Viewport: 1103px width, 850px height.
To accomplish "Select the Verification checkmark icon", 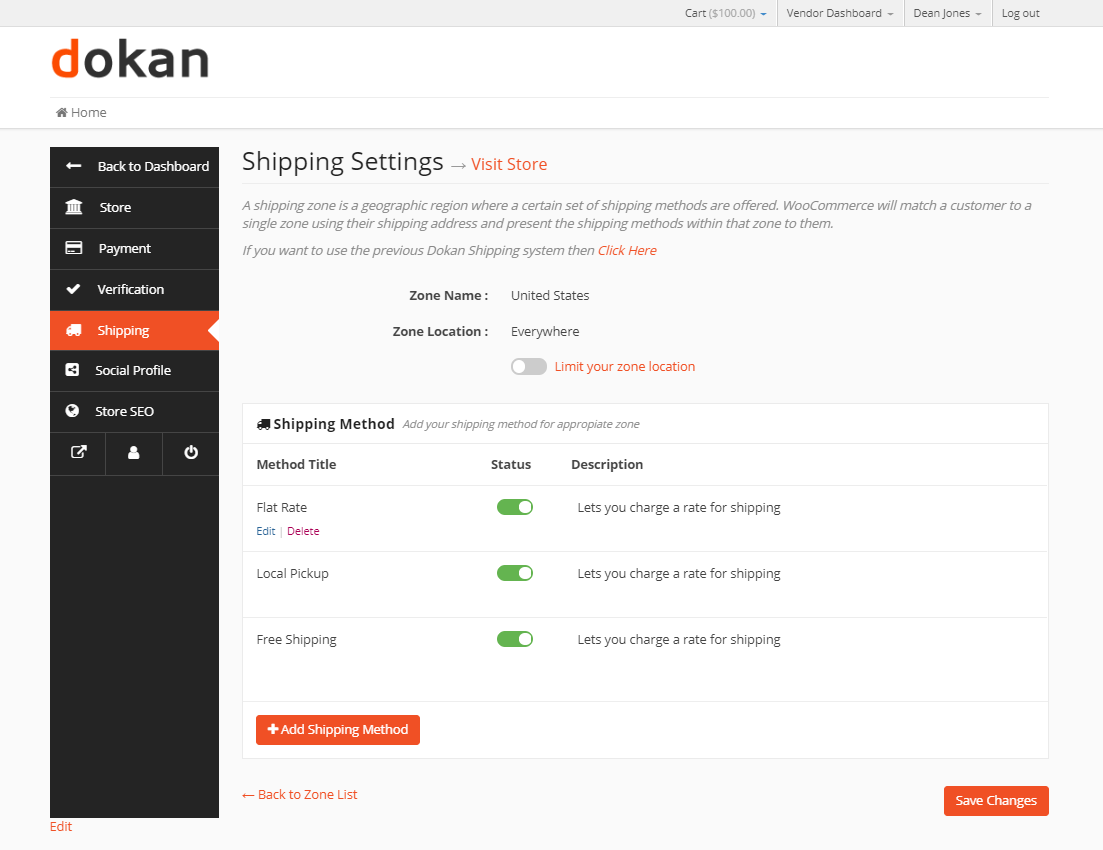I will point(72,289).
